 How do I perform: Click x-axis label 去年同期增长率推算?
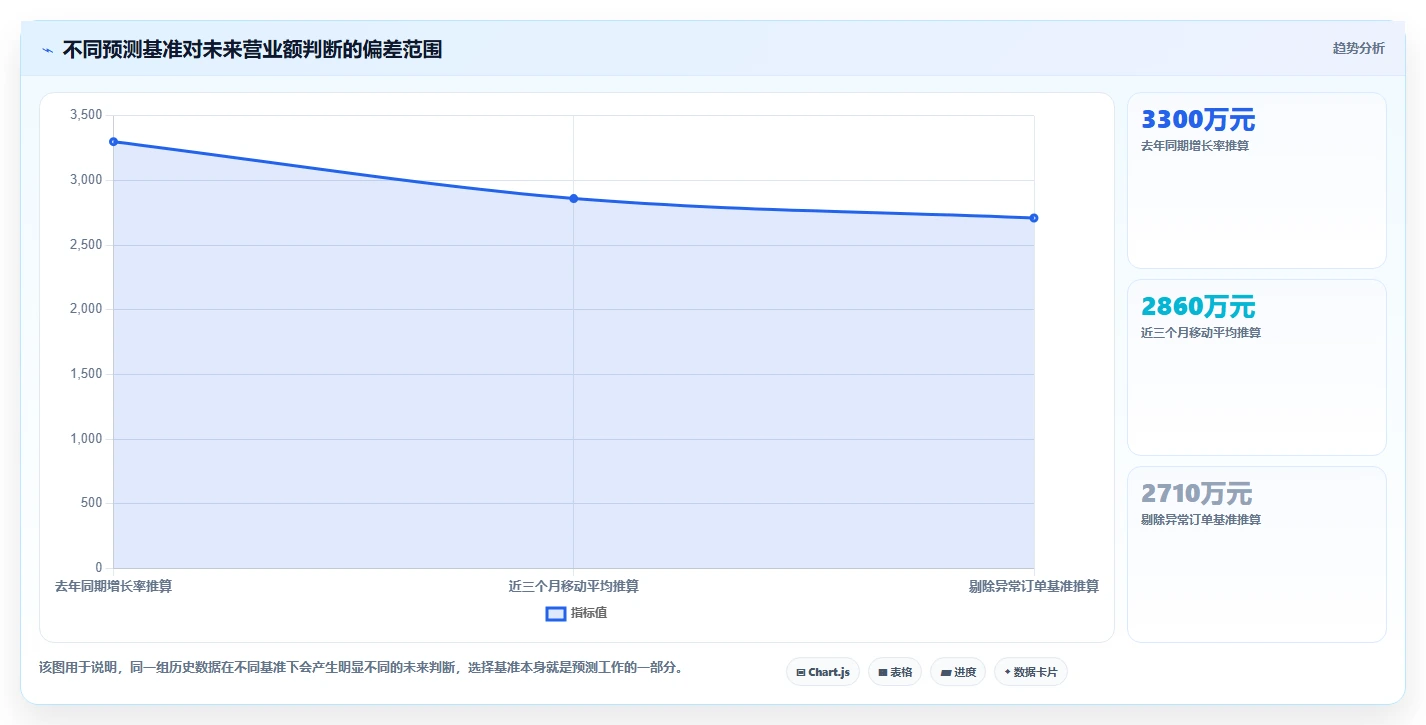pyautogui.click(x=113, y=586)
